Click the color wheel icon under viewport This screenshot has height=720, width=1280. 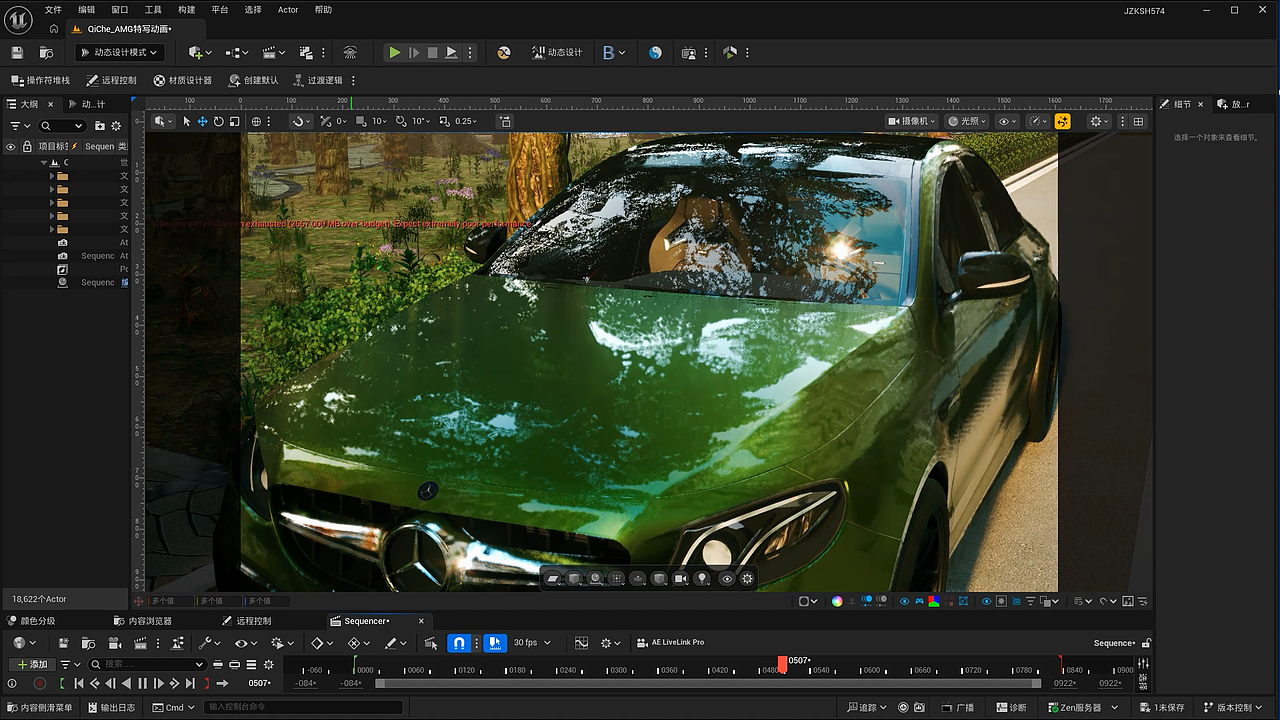pos(837,601)
